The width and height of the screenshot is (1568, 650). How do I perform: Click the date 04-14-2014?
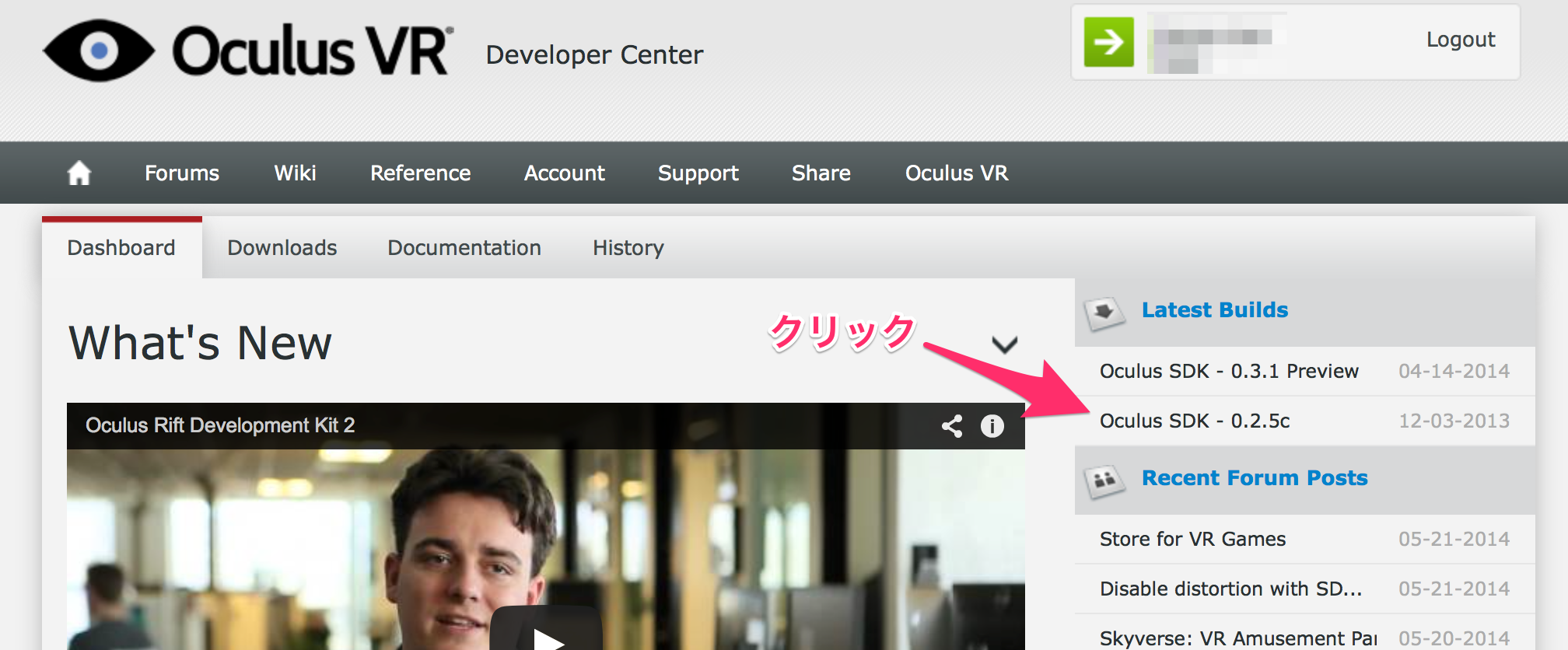pyautogui.click(x=1454, y=371)
